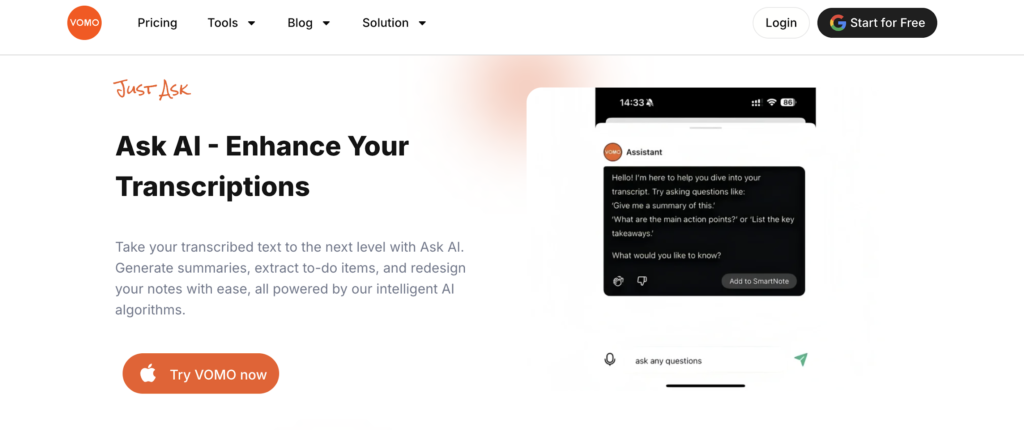
Task: Click the Google icon in Start for Free
Action: 838,23
